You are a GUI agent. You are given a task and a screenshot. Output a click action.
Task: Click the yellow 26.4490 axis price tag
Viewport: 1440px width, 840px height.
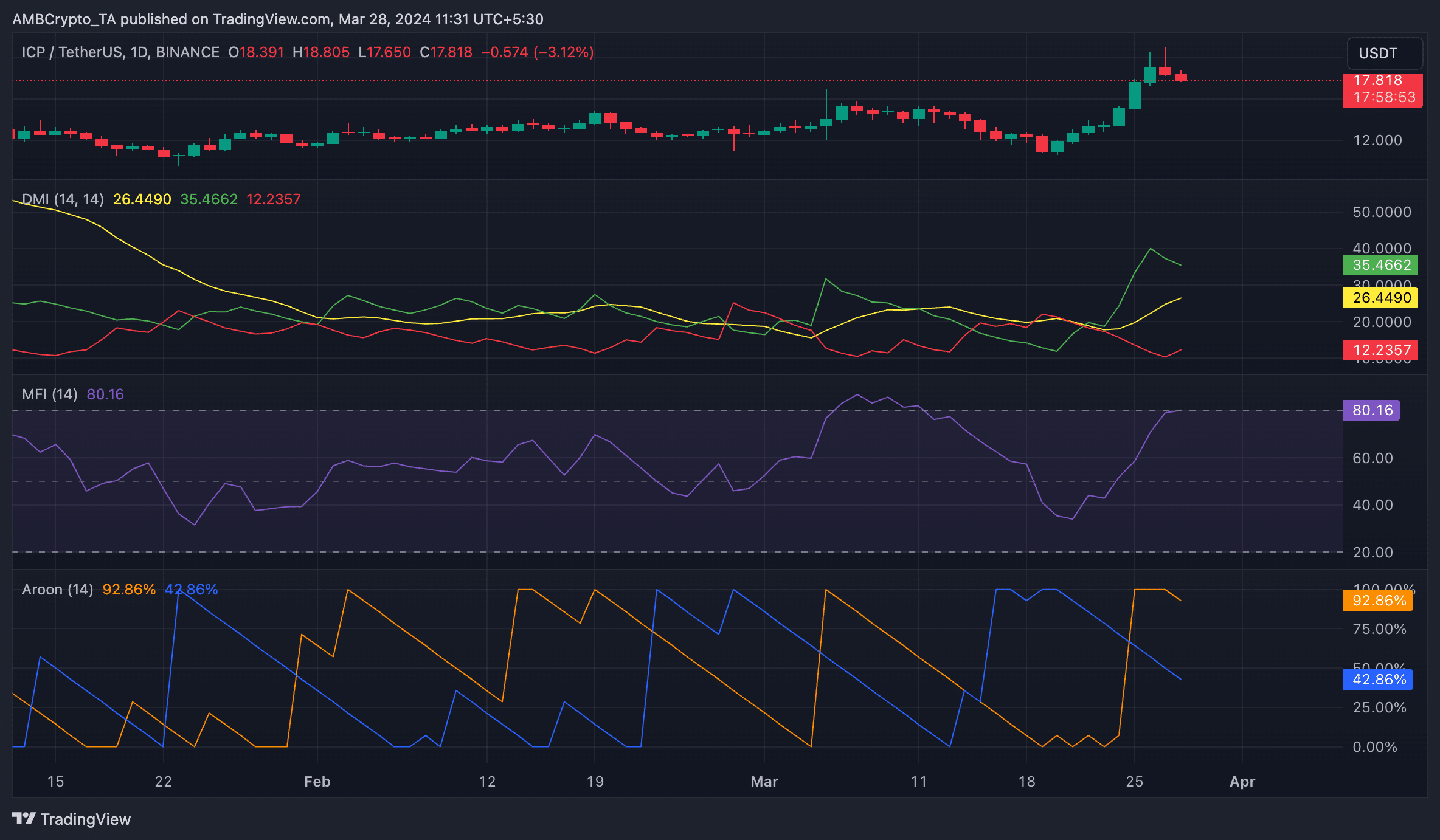click(1380, 298)
